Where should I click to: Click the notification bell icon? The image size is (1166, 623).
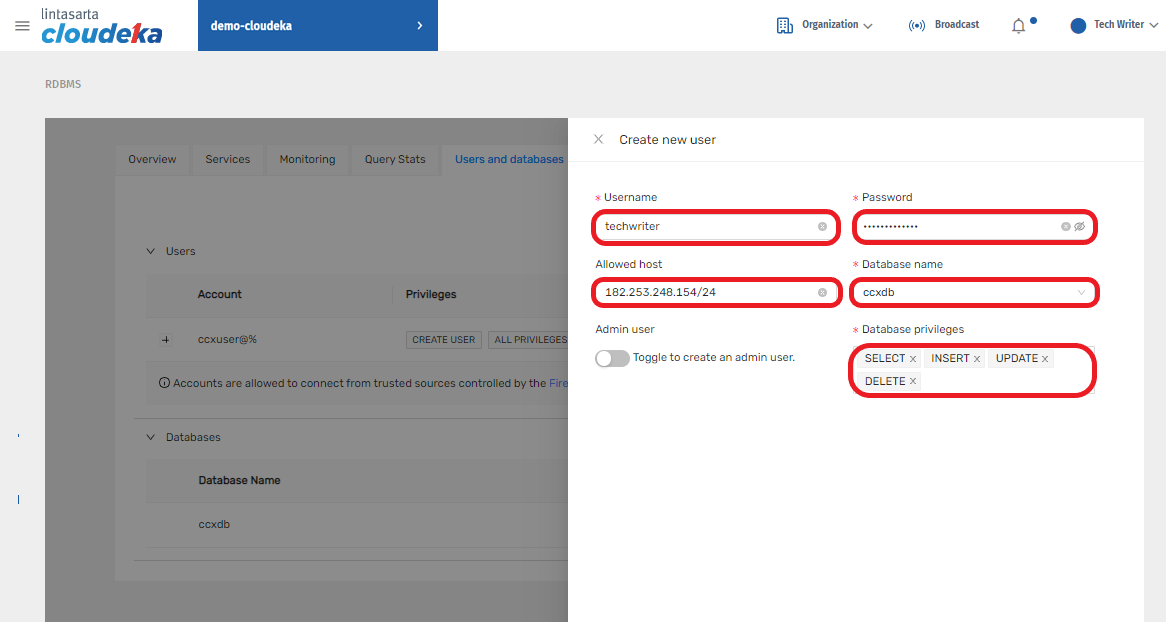coord(1018,26)
